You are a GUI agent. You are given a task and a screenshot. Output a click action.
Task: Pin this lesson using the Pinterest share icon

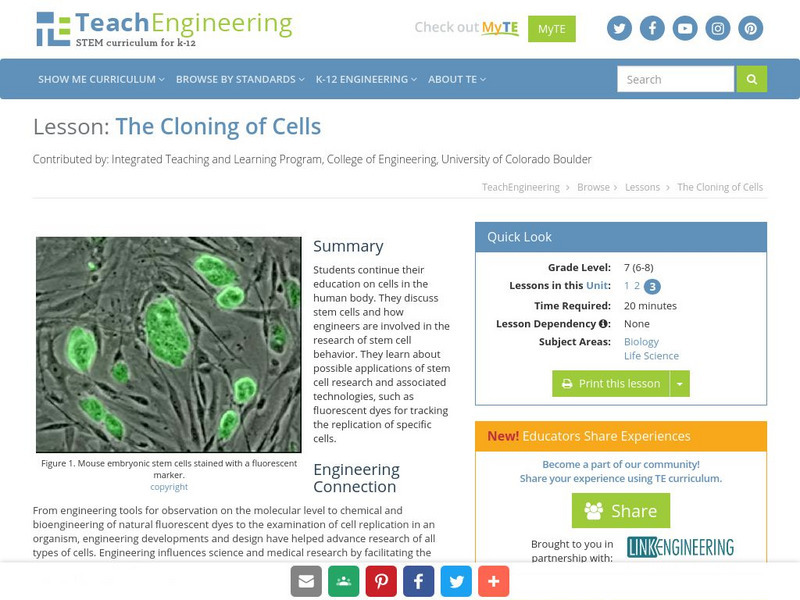[379, 580]
